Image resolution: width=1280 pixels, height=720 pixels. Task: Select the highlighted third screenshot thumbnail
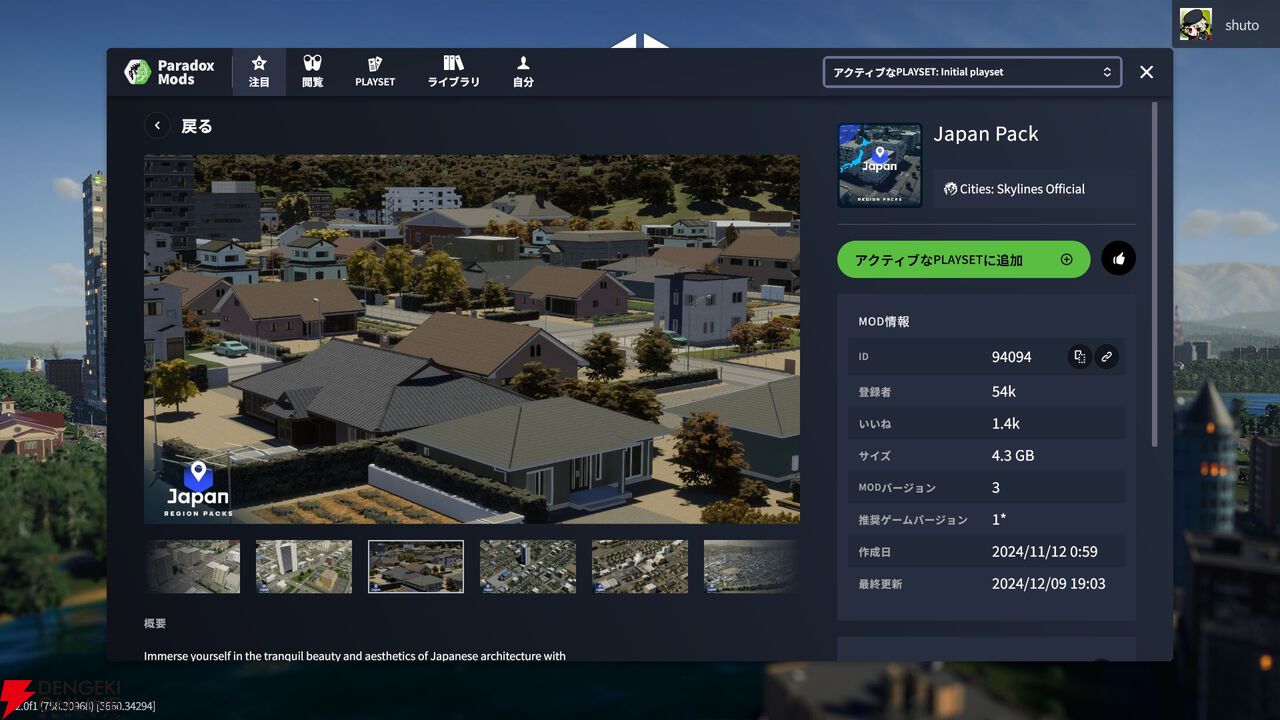pos(416,567)
